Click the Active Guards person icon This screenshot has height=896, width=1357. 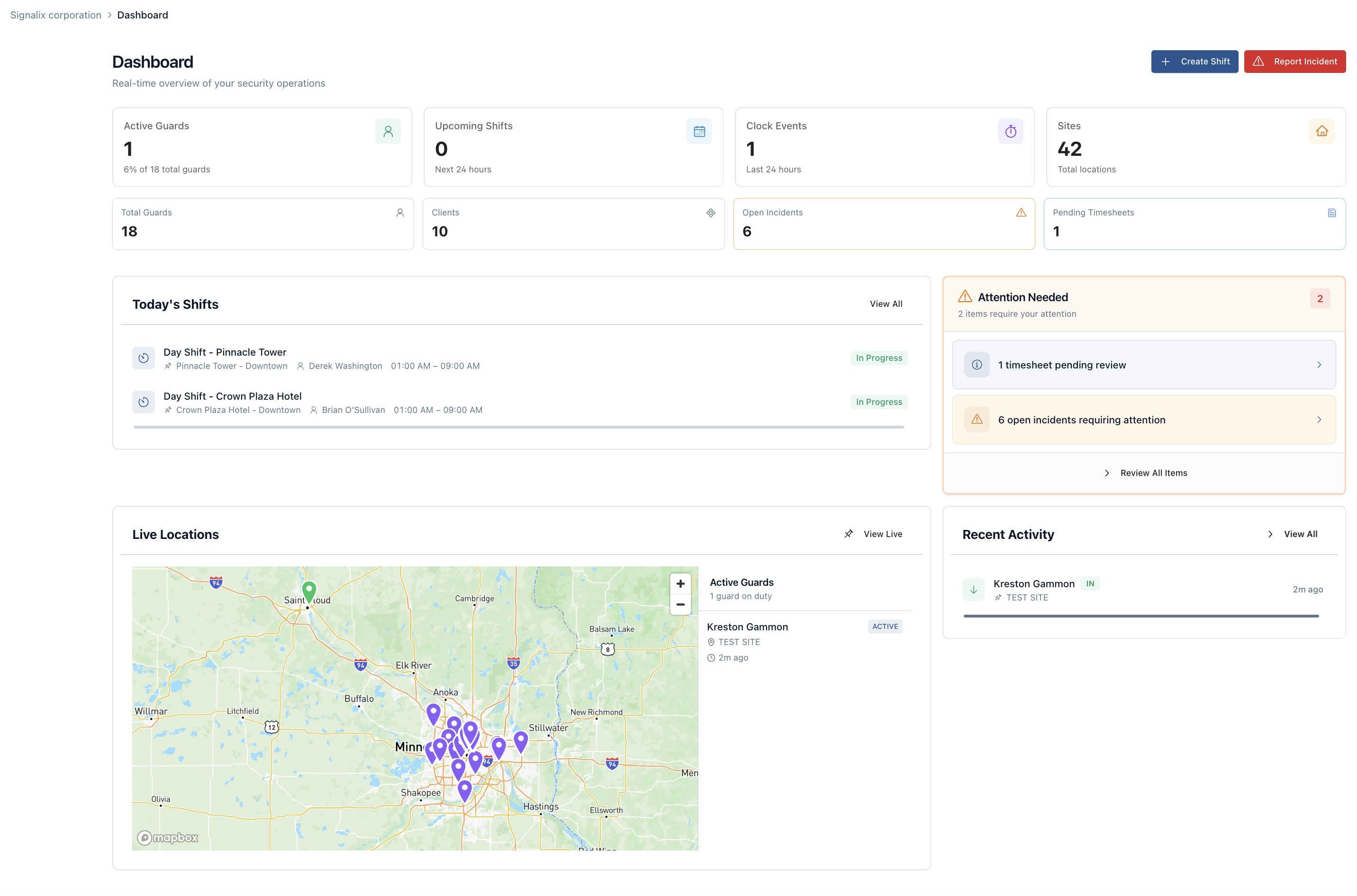(x=388, y=132)
